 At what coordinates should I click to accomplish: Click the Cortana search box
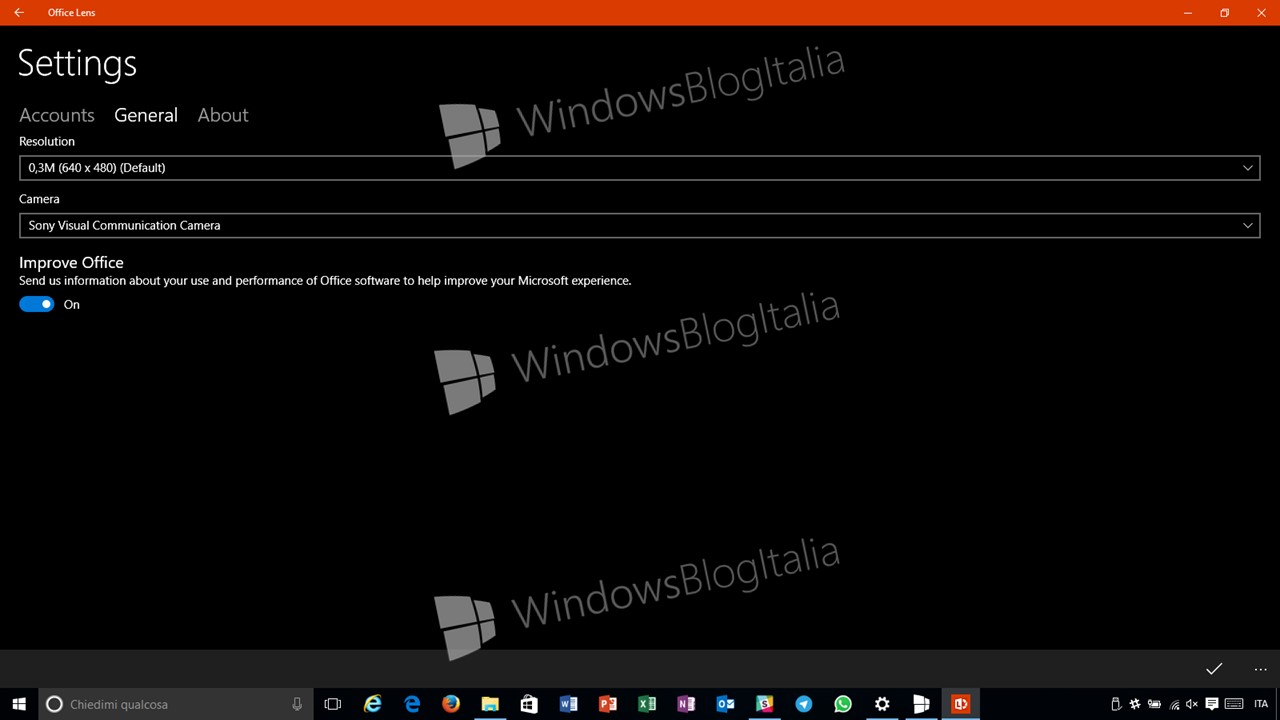[x=176, y=704]
